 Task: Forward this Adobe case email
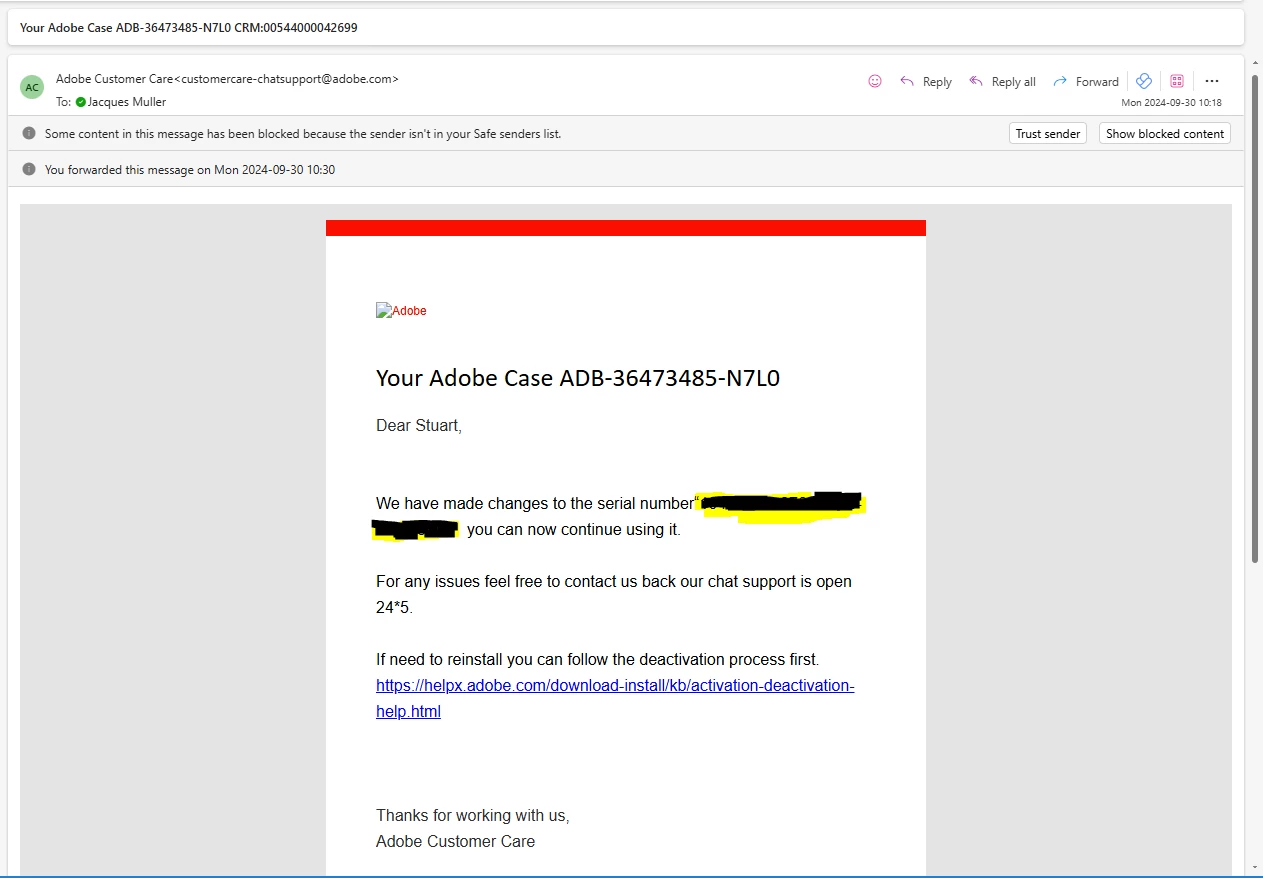tap(1086, 82)
